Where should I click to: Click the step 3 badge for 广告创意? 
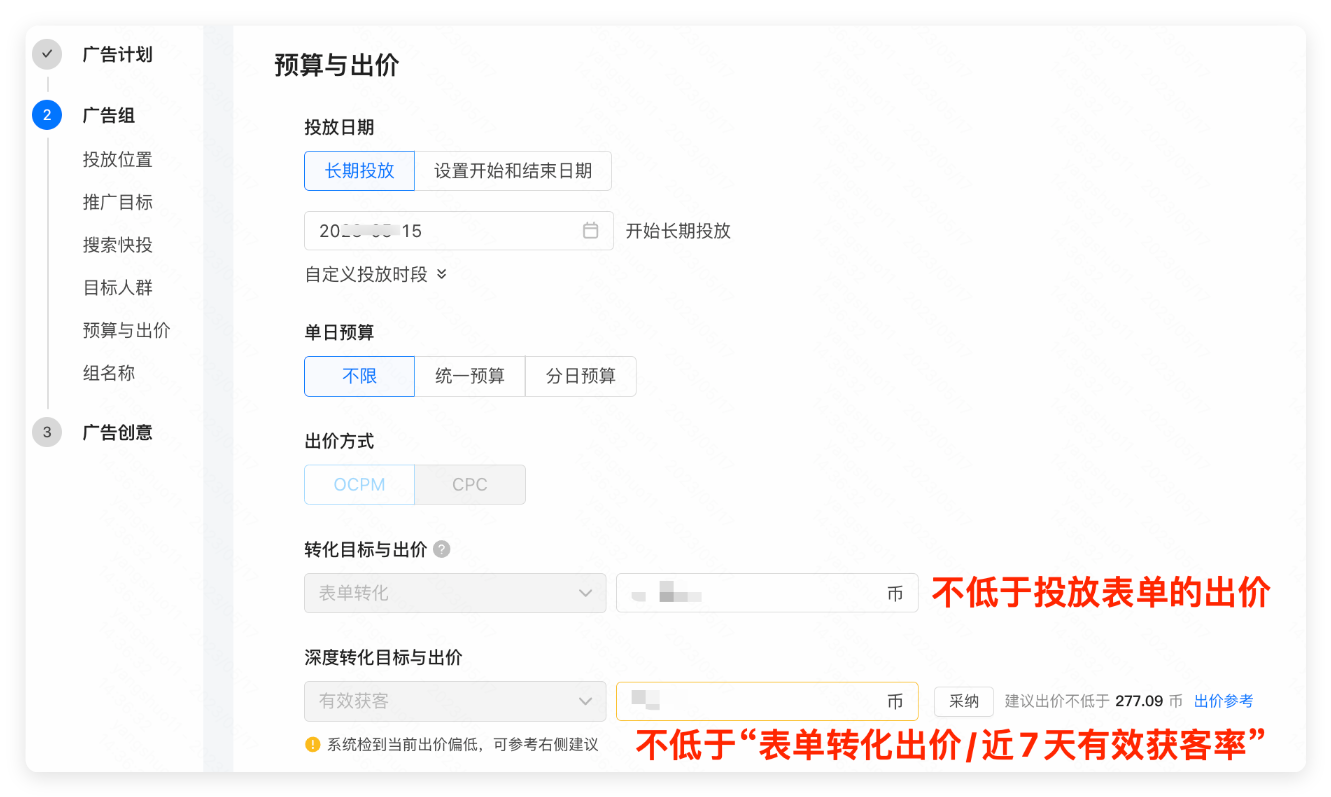tap(46, 432)
